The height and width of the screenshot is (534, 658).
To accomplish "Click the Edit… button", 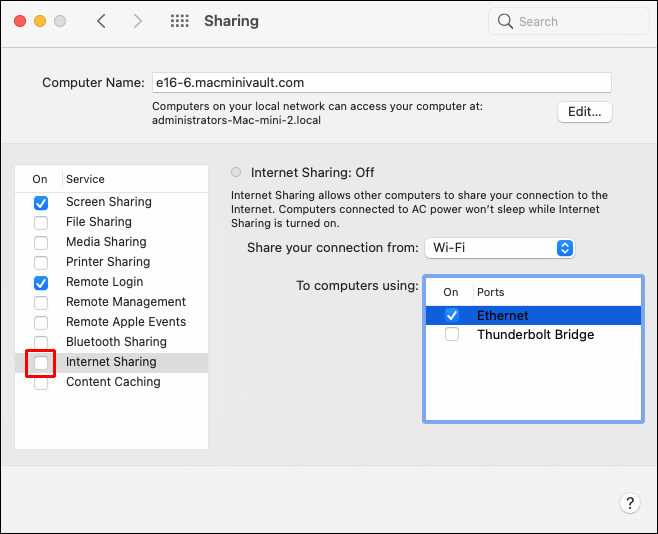I will point(585,112).
